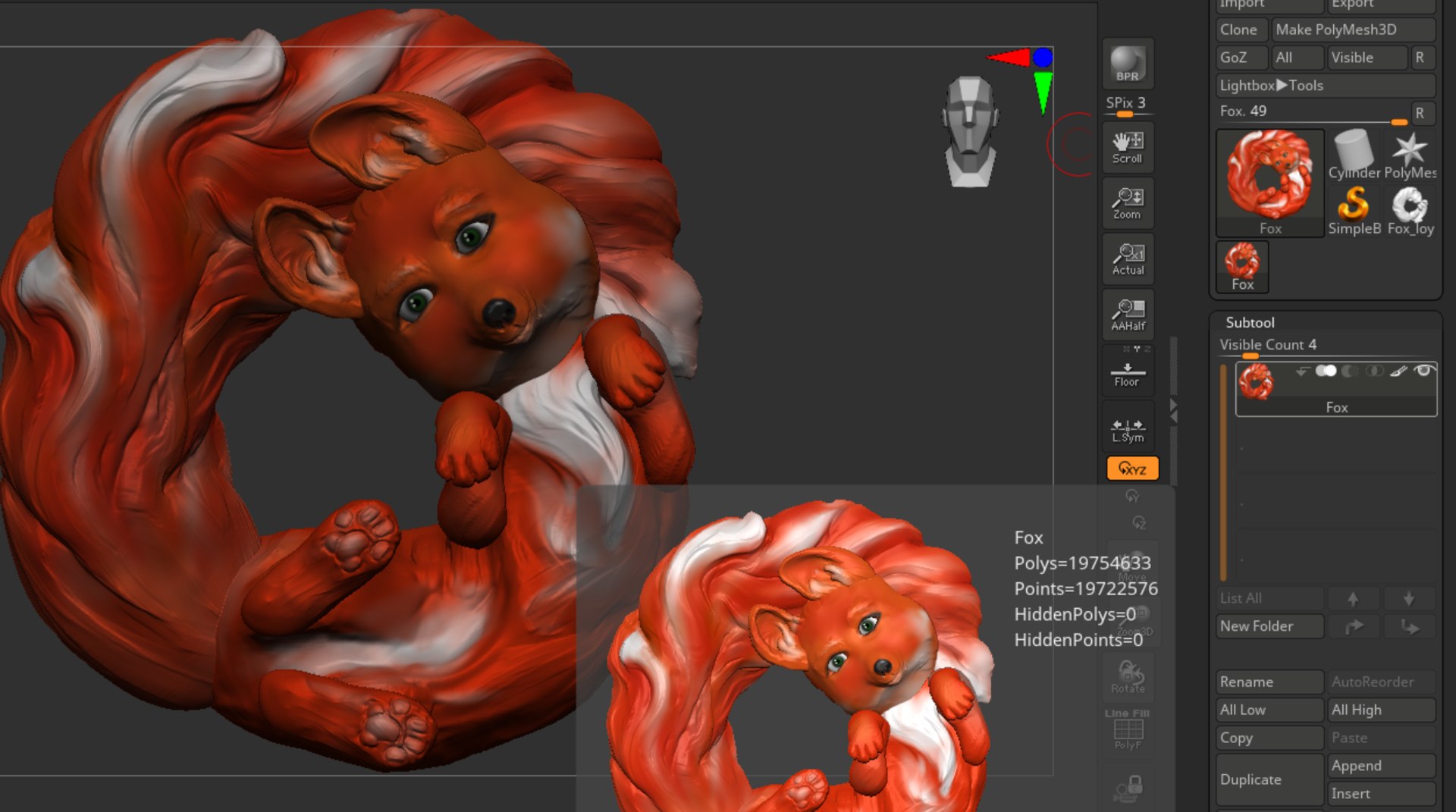This screenshot has height=812, width=1456.
Task: Collapse the Subtool palette section
Action: pos(1250,322)
